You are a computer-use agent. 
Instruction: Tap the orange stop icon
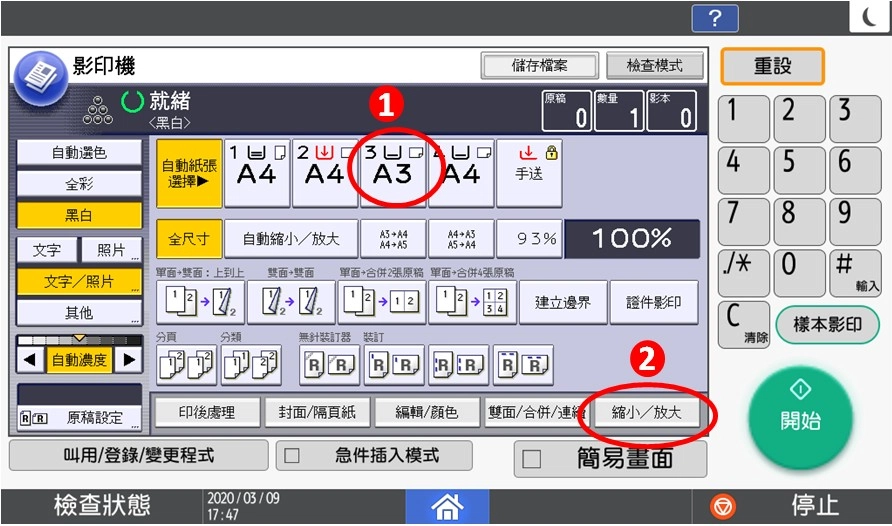click(x=723, y=506)
